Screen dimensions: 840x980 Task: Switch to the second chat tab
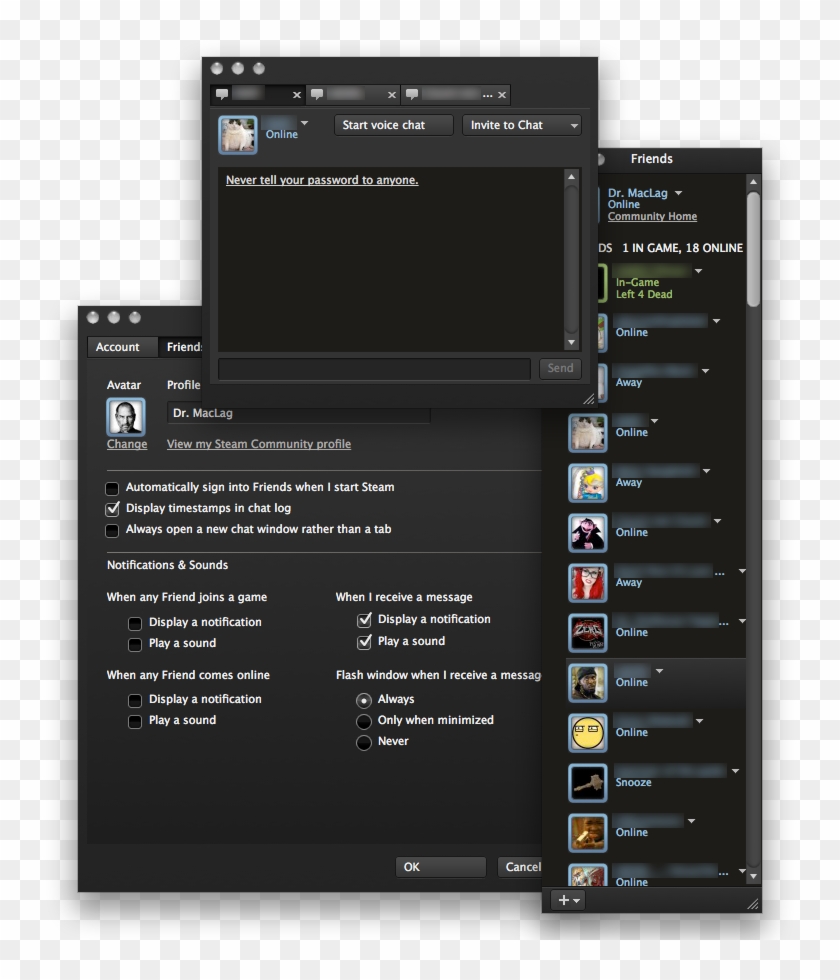(350, 95)
